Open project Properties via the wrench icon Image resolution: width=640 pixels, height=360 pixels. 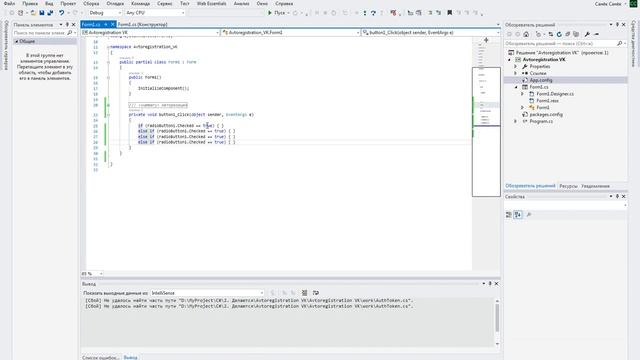coord(587,34)
